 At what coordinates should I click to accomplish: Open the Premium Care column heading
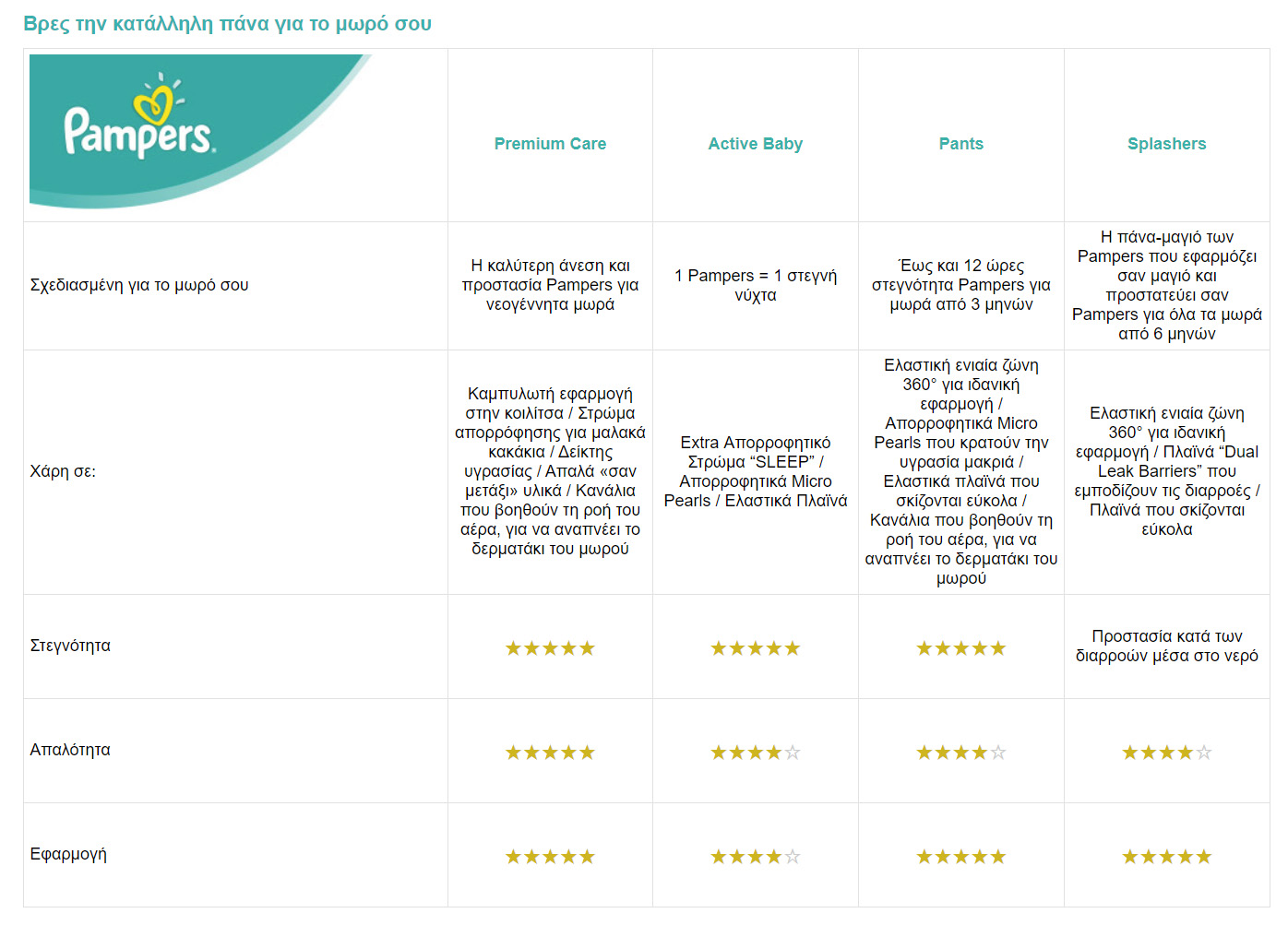[x=550, y=144]
